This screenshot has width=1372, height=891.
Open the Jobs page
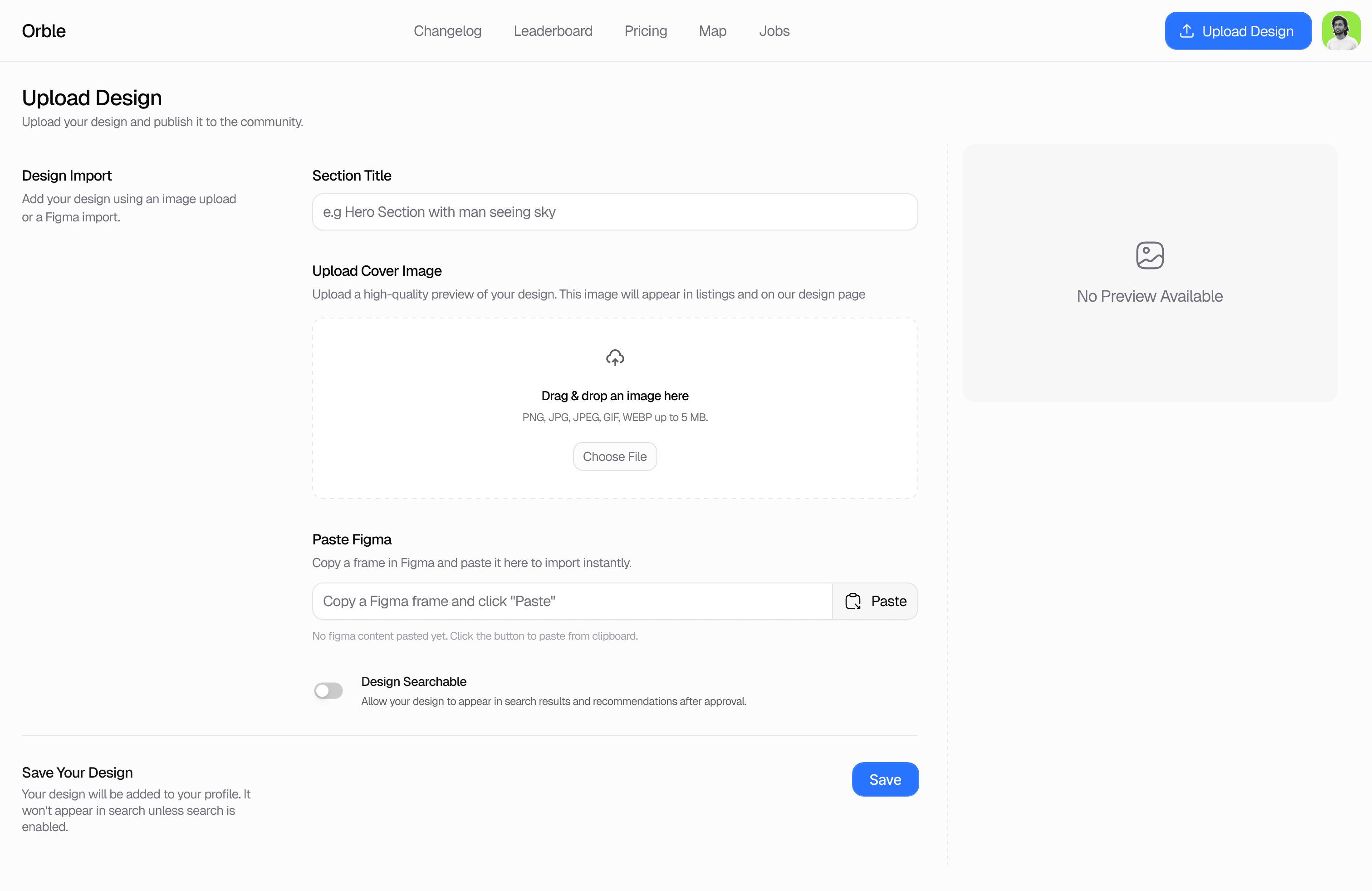click(774, 31)
